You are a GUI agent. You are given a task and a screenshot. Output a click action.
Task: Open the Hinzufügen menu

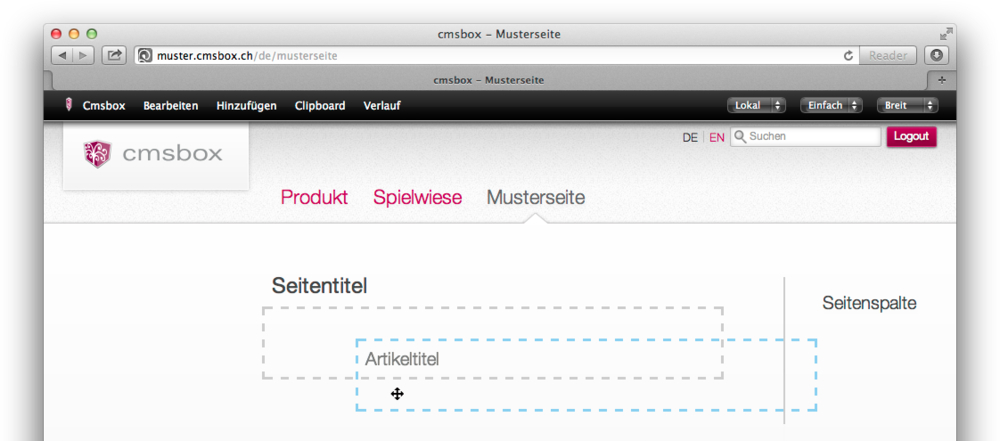(x=246, y=105)
